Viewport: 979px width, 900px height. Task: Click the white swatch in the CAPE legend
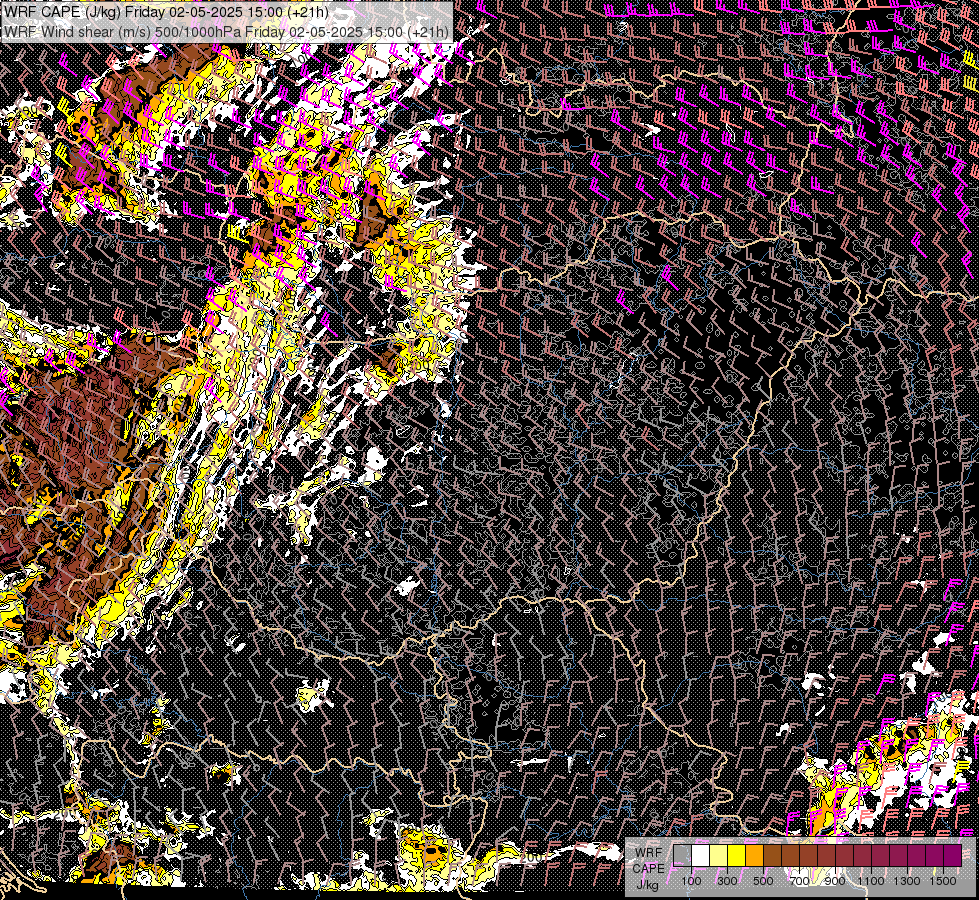coord(701,856)
